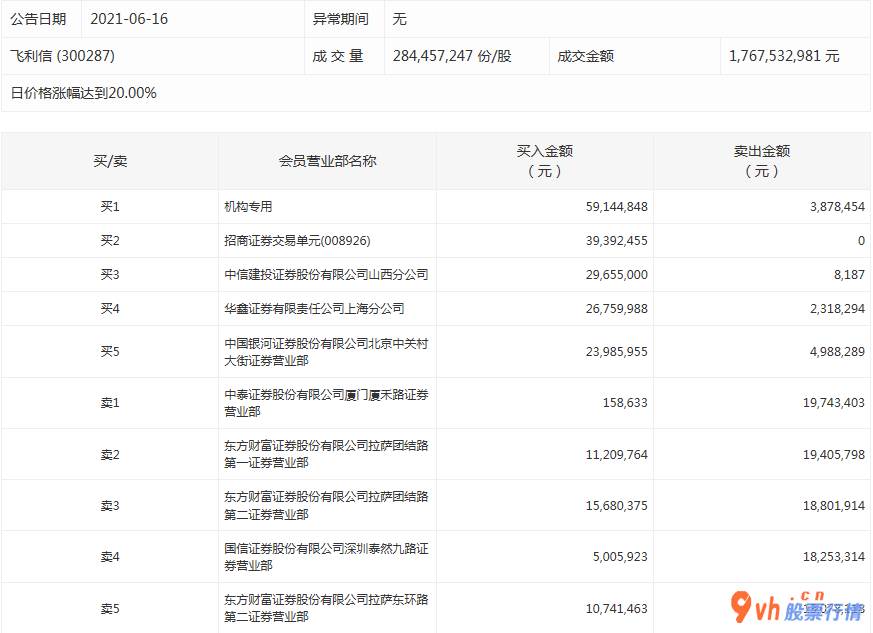
Task: Click sell amount 8,187
Action: point(849,274)
